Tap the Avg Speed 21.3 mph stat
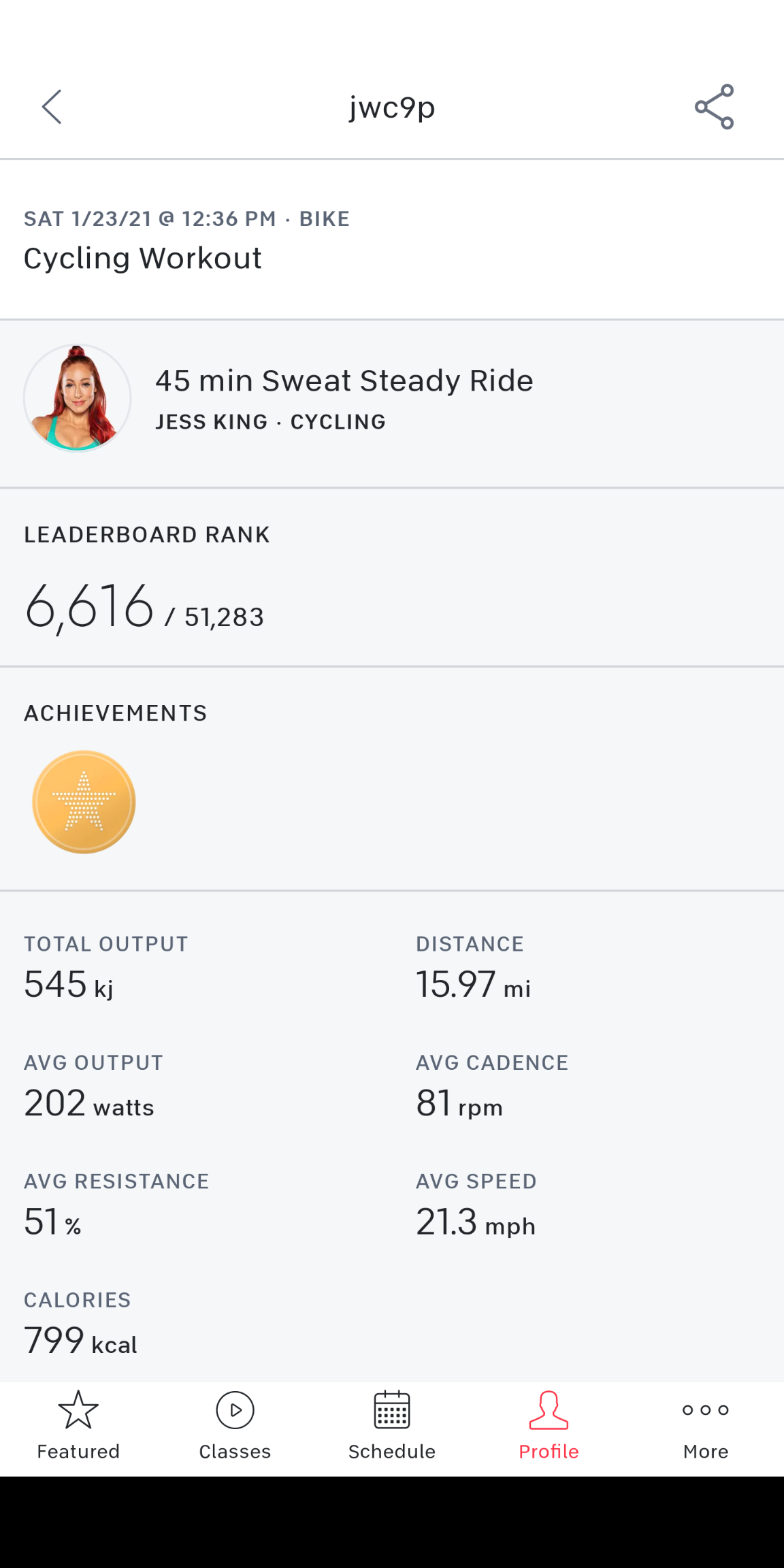This screenshot has height=1568, width=784. (476, 1222)
